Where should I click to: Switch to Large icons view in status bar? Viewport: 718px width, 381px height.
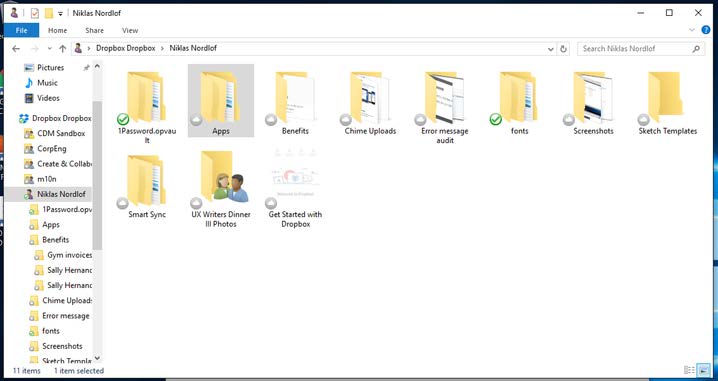[x=703, y=370]
